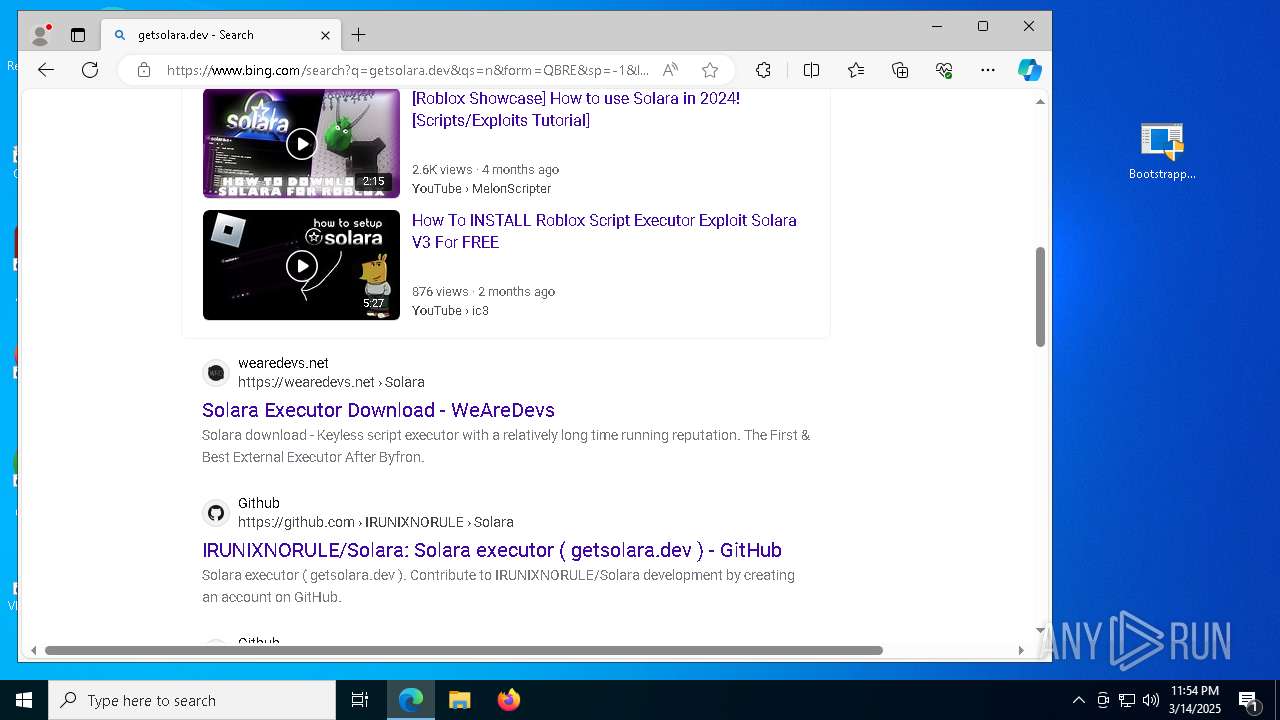Open taskbar clock showing 11:54 PM
Viewport: 1280px width, 720px height.
coord(1195,700)
